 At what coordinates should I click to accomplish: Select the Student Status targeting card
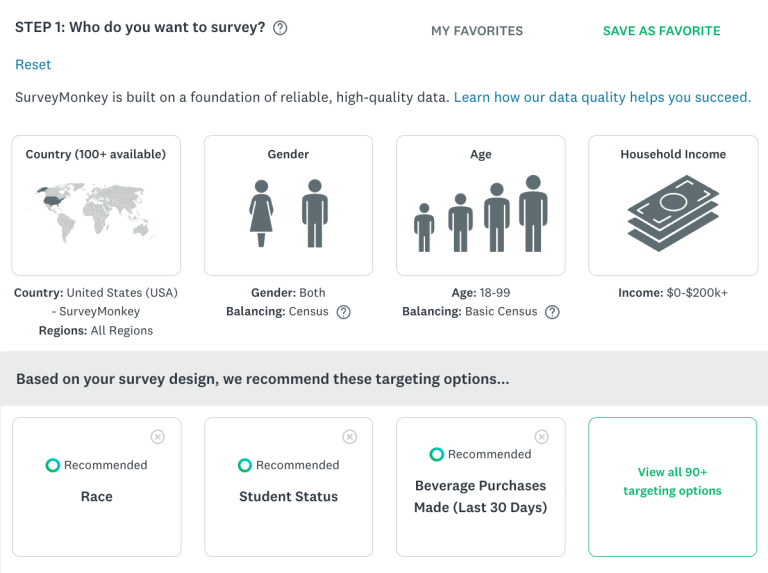288,487
